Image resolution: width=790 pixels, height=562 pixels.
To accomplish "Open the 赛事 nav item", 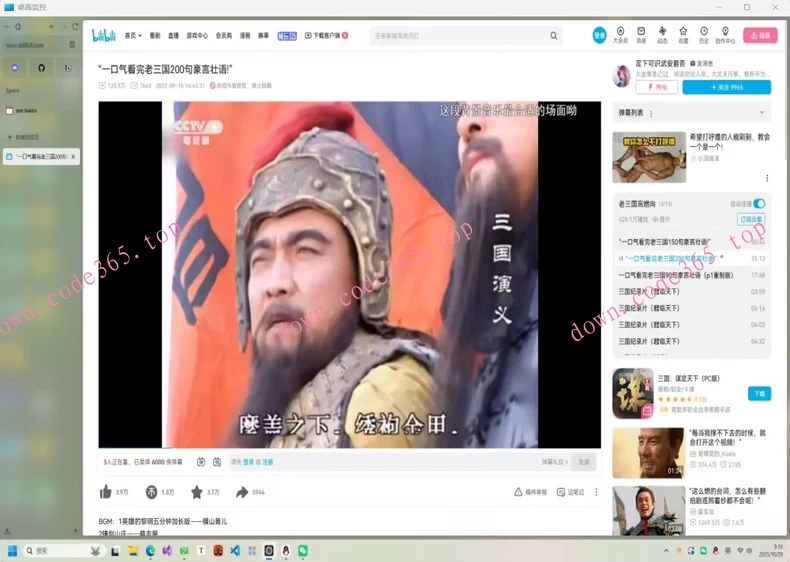I will [264, 35].
